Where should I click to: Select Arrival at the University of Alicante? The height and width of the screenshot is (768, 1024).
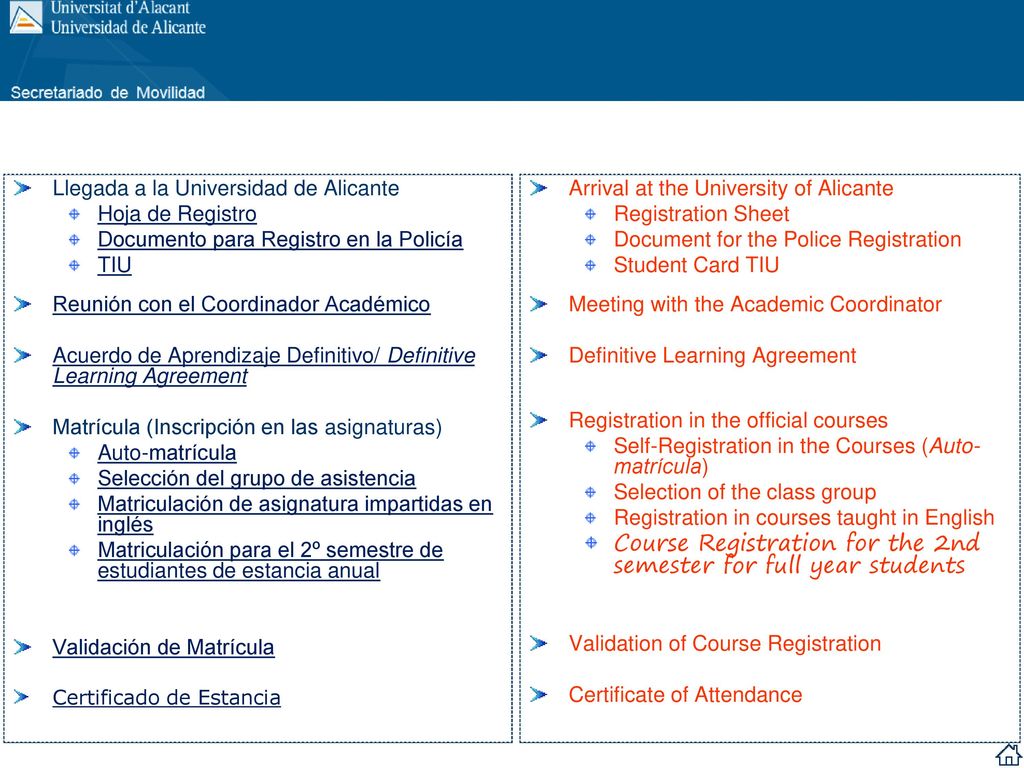tap(731, 188)
